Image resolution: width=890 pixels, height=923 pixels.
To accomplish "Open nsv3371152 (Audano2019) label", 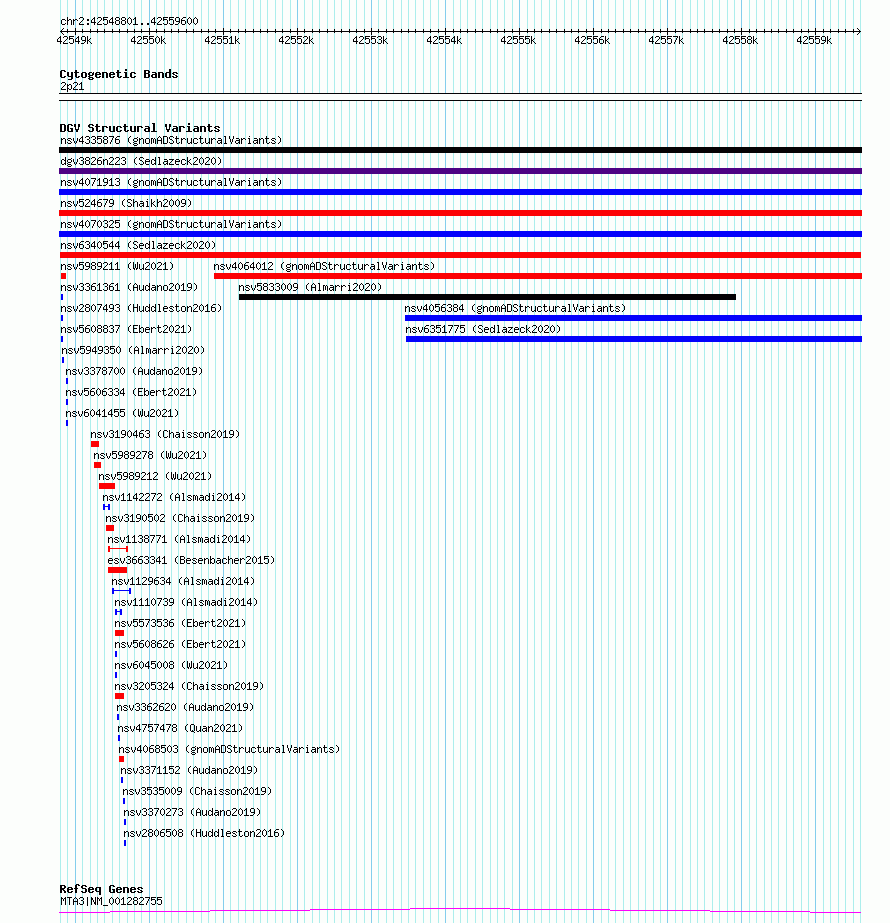I will point(189,771).
